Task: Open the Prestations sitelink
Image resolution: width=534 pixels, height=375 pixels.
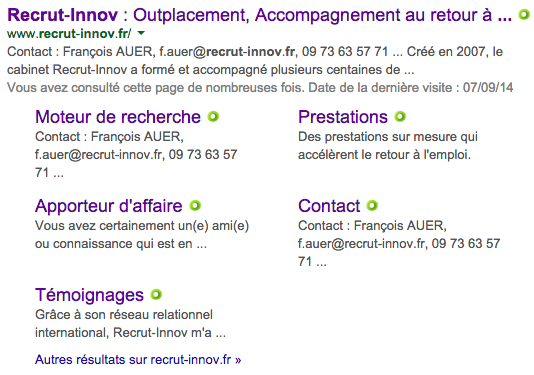Action: click(343, 117)
